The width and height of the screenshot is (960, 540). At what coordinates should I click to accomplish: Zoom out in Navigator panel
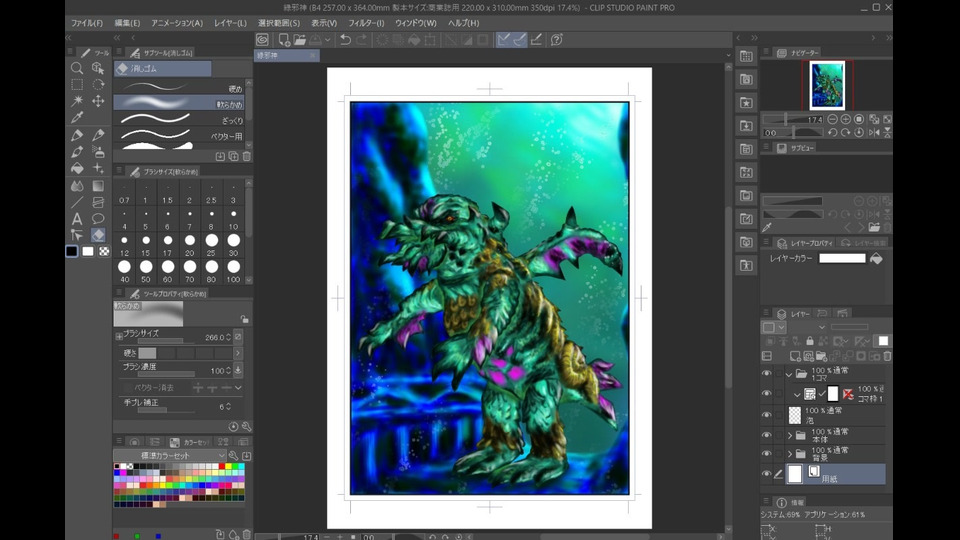832,119
